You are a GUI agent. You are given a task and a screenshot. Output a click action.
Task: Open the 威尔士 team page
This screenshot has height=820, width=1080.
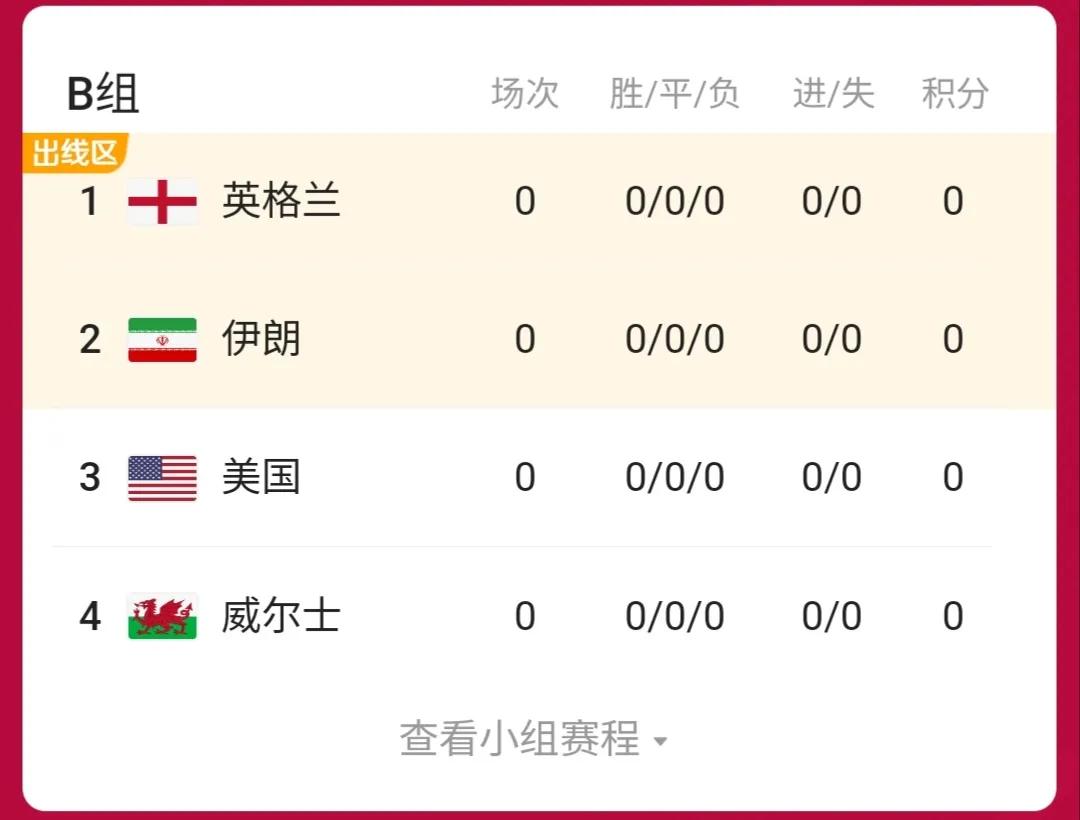point(280,616)
